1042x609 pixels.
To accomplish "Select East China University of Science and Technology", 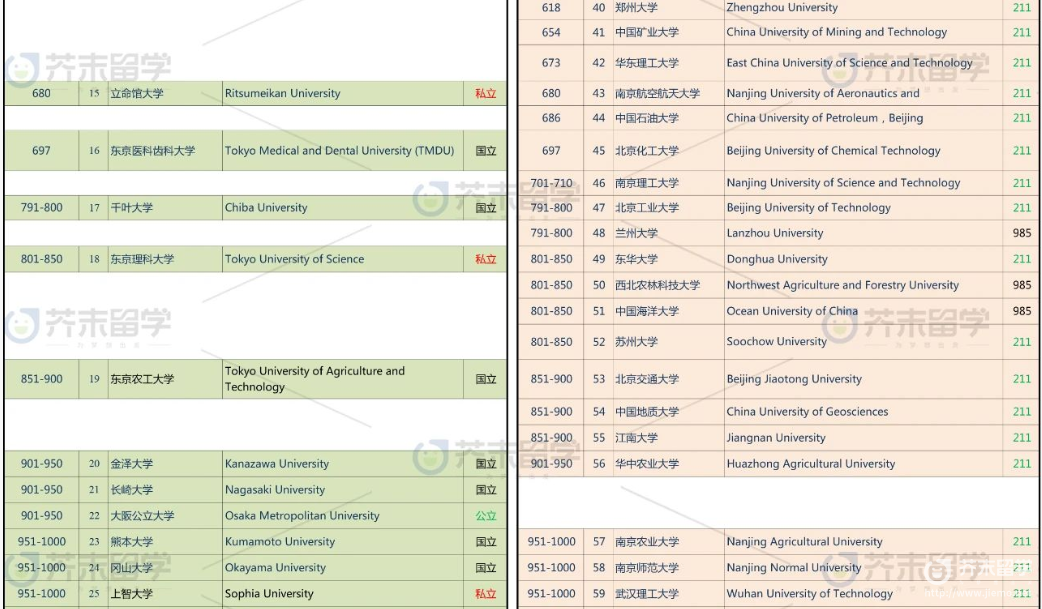I will 849,62.
